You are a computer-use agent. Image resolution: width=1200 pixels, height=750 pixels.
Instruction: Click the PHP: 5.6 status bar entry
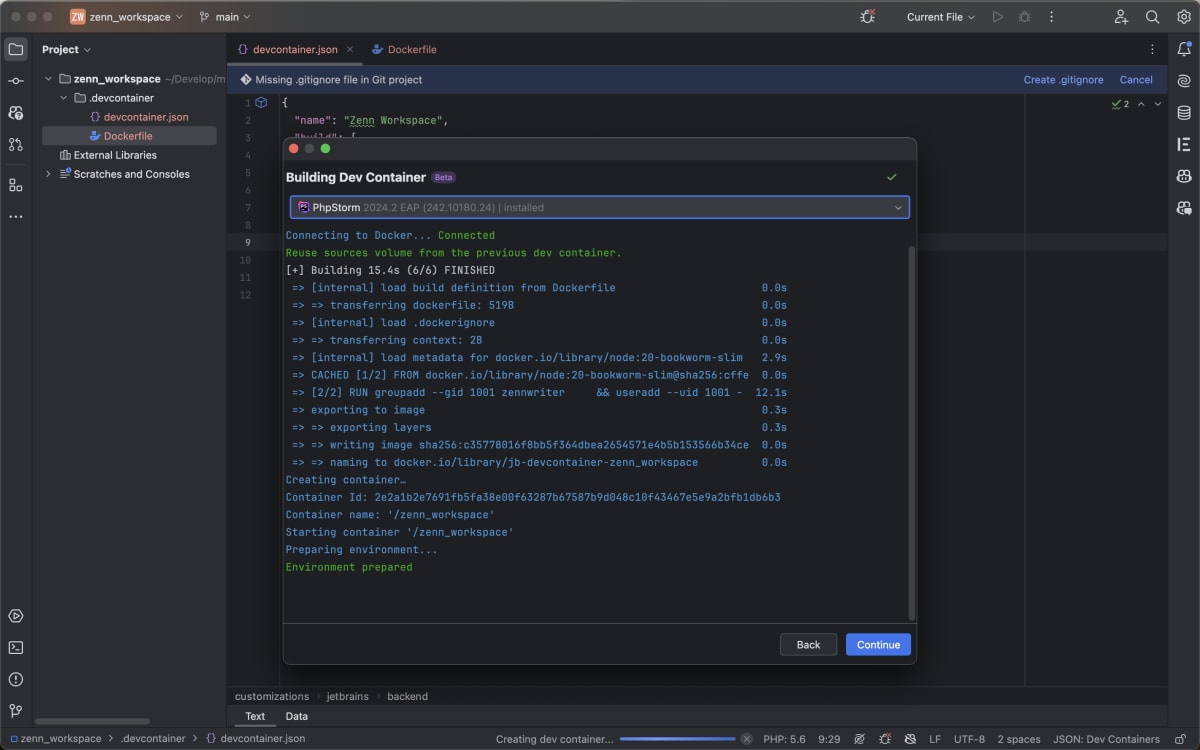784,739
